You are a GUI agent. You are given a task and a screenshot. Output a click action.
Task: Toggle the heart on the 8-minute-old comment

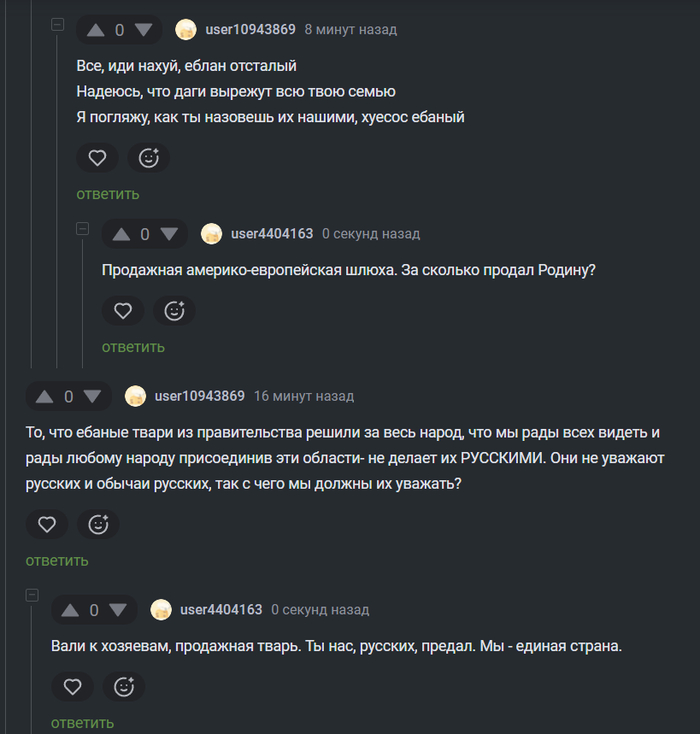(97, 158)
